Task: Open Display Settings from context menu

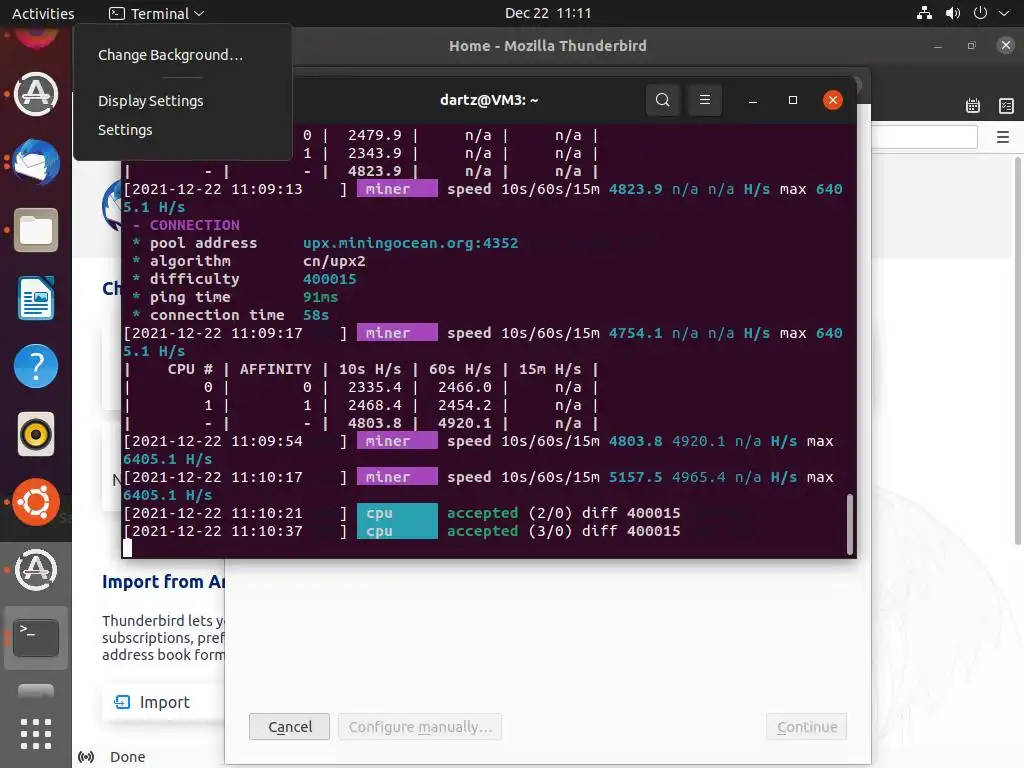Action: click(151, 101)
